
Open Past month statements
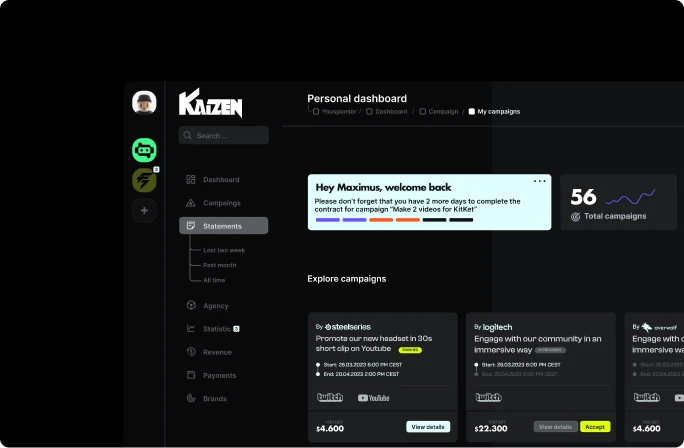coord(219,265)
